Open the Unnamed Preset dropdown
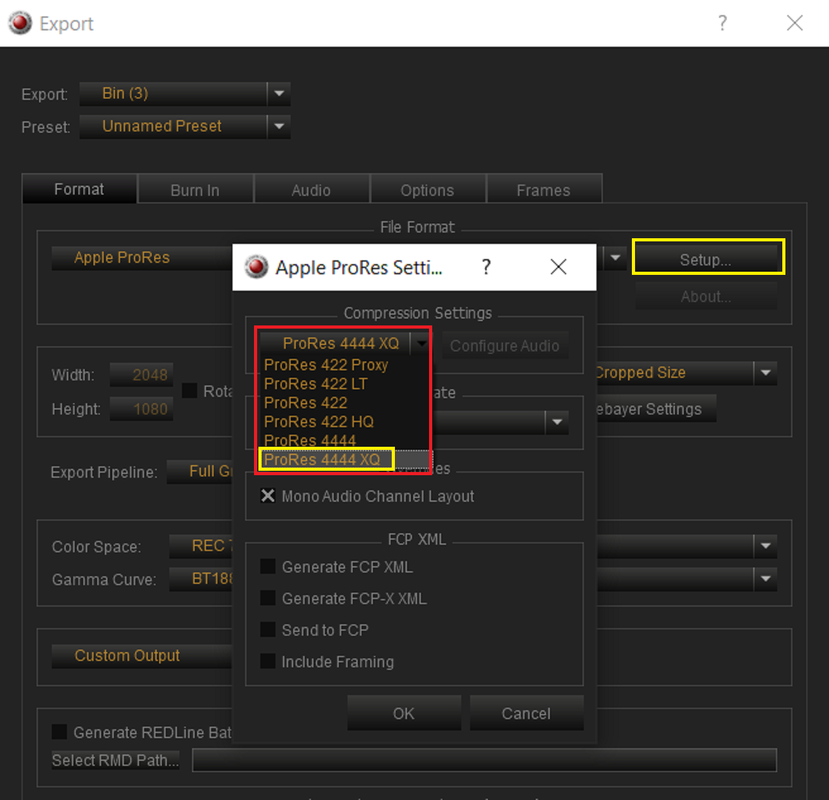Image resolution: width=829 pixels, height=800 pixels. (185, 126)
